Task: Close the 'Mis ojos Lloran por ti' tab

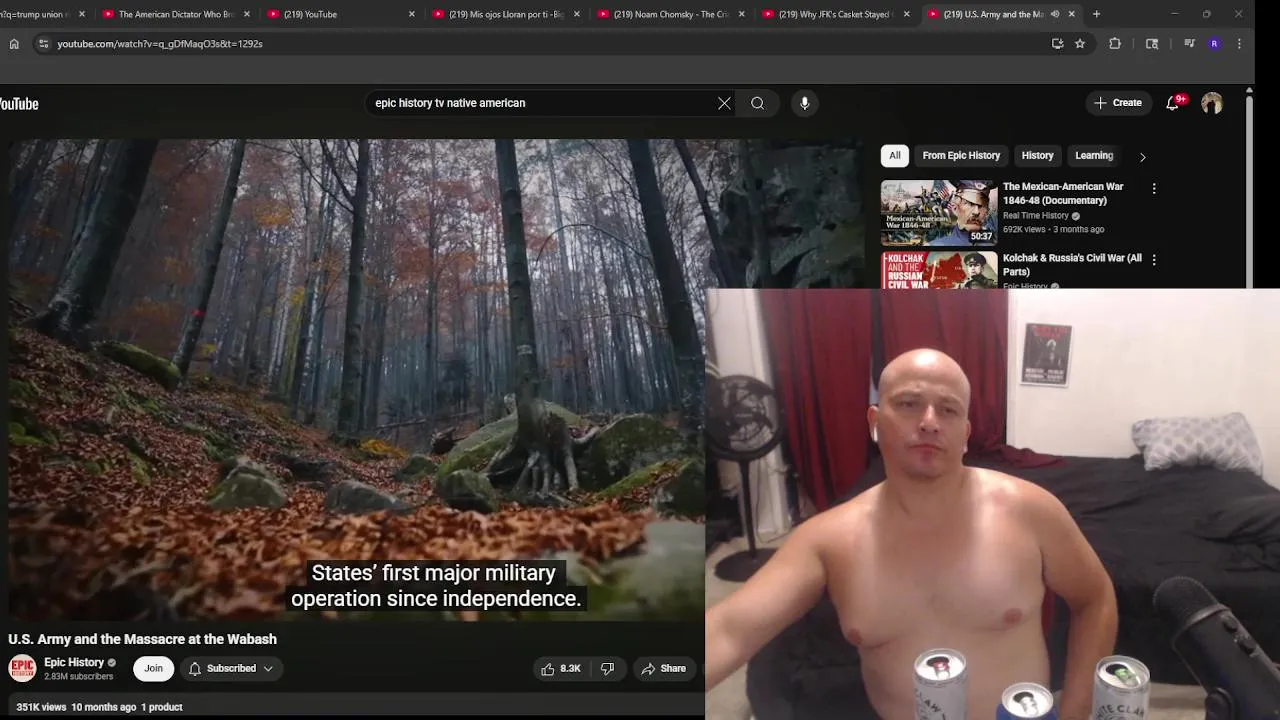Action: pos(577,14)
